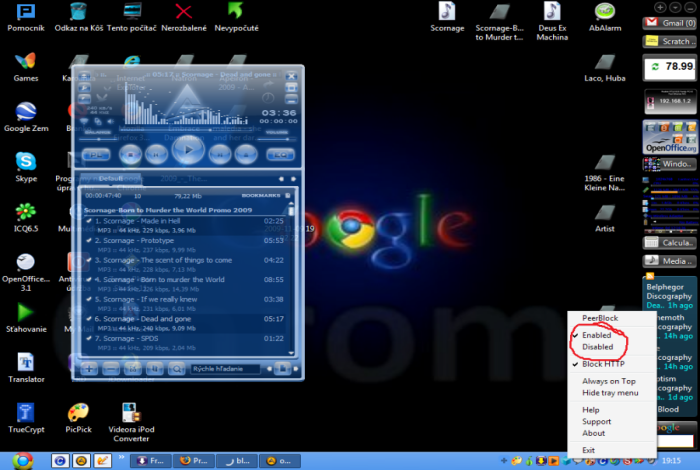Open Tento počítač desktop icon
Viewport: 700px width, 470px height.
[132, 18]
